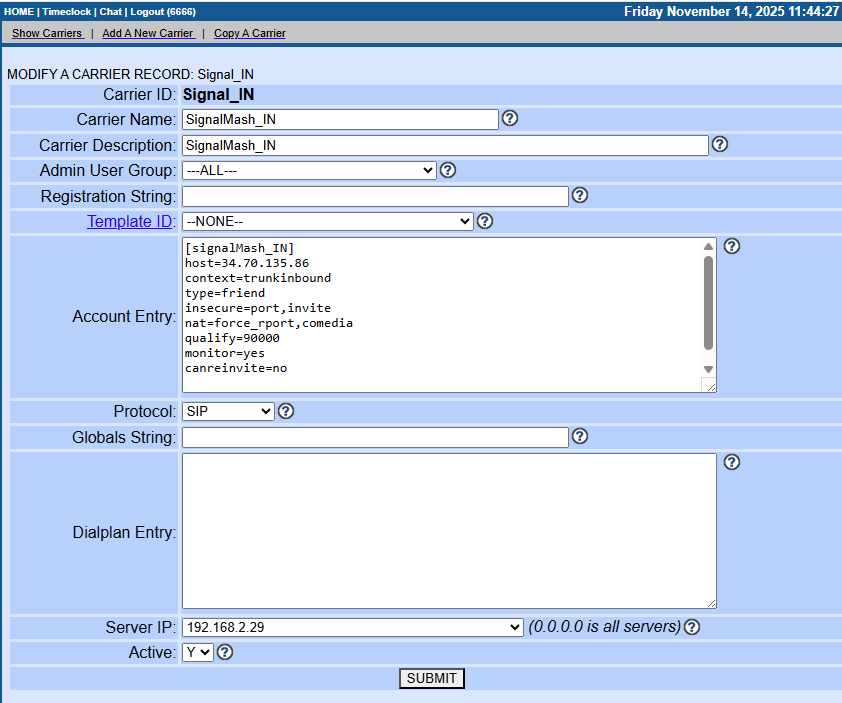842x703 pixels.
Task: Open Add A New Carrier page
Action: point(148,33)
